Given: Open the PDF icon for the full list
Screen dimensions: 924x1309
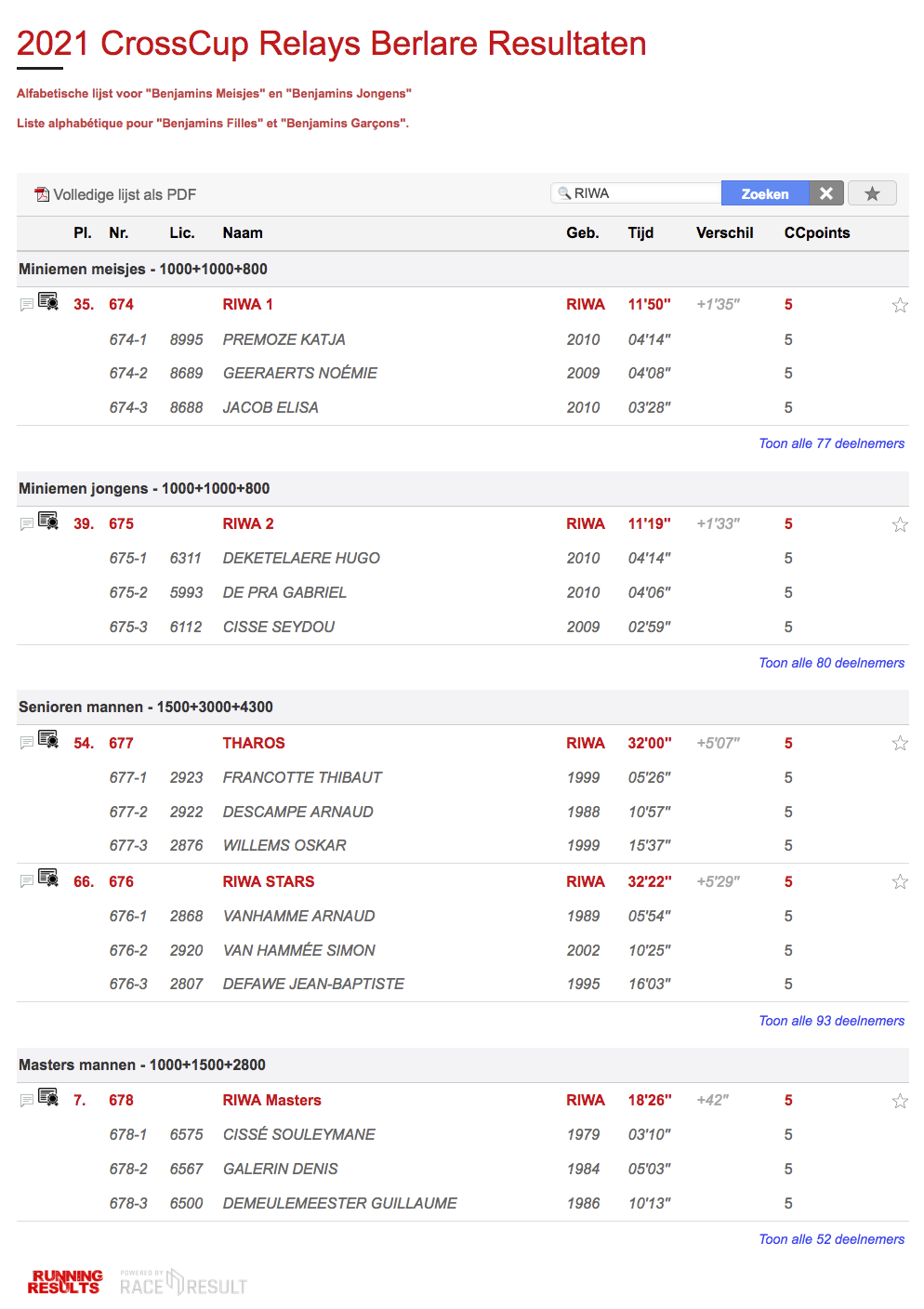Looking at the screenshot, I should (42, 194).
